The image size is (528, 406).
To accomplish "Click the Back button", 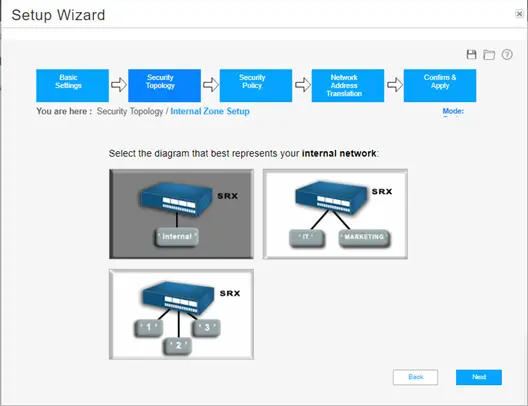I will point(416,377).
